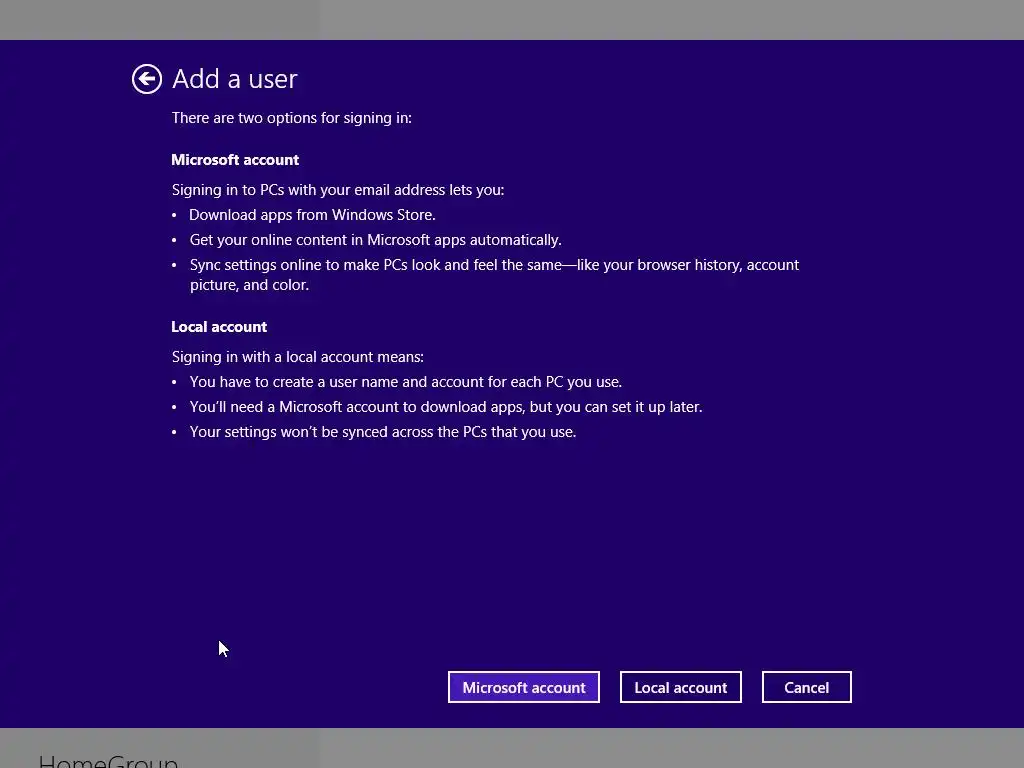Click 'There are two options for signing in:'
Viewport: 1024px width, 768px height.
(291, 118)
